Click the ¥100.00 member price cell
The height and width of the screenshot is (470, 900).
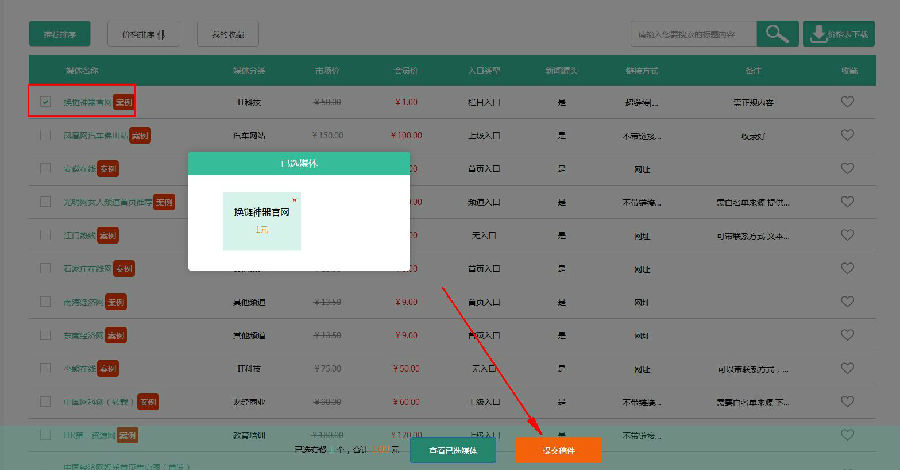(406, 135)
